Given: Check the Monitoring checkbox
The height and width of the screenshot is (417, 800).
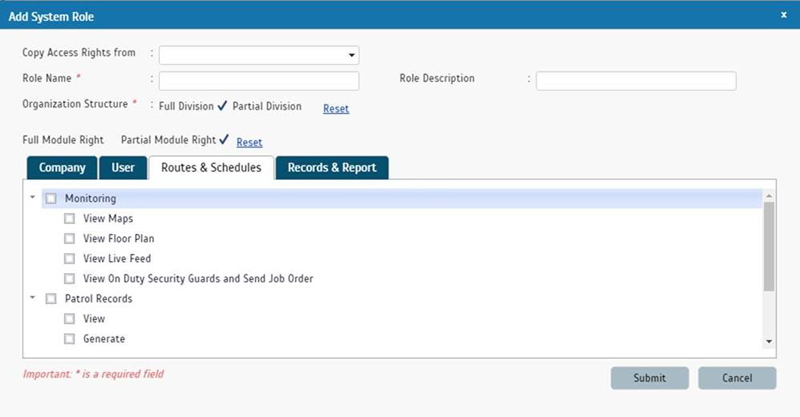Looking at the screenshot, I should 51,199.
